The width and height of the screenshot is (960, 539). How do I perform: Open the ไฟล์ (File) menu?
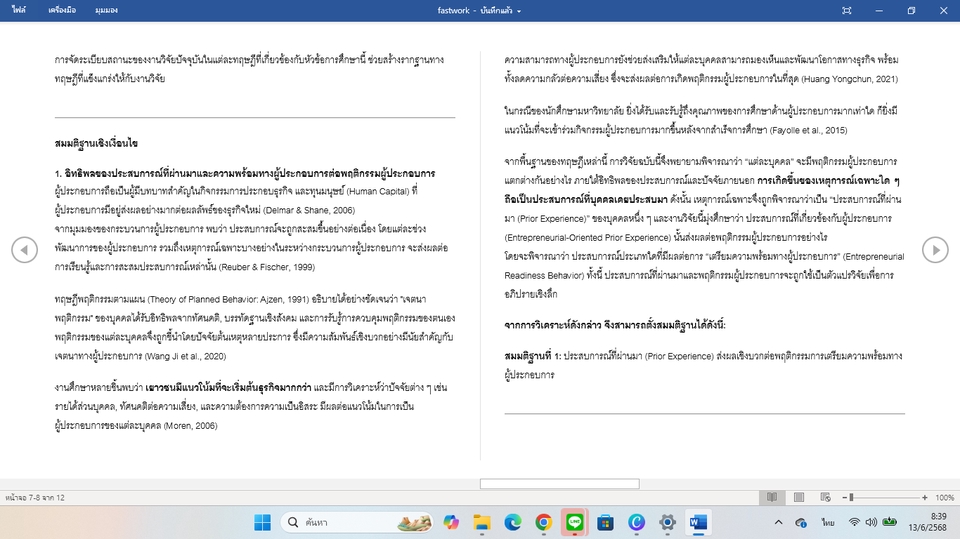pyautogui.click(x=19, y=10)
